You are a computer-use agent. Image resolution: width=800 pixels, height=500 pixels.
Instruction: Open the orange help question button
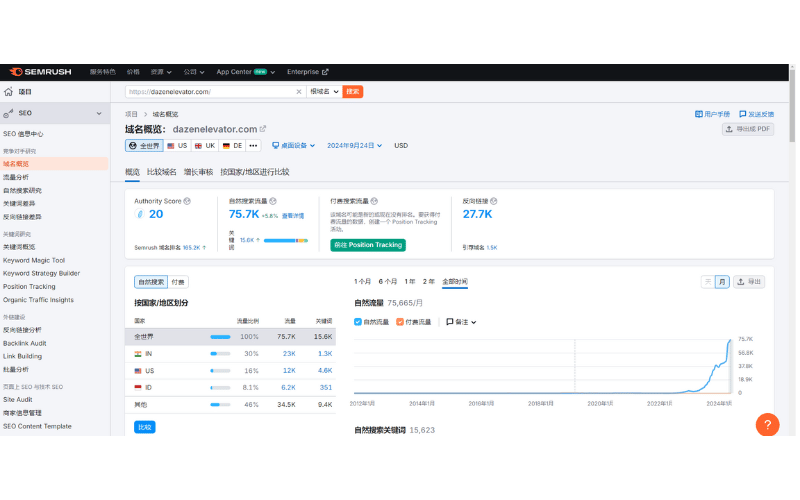coord(767,424)
